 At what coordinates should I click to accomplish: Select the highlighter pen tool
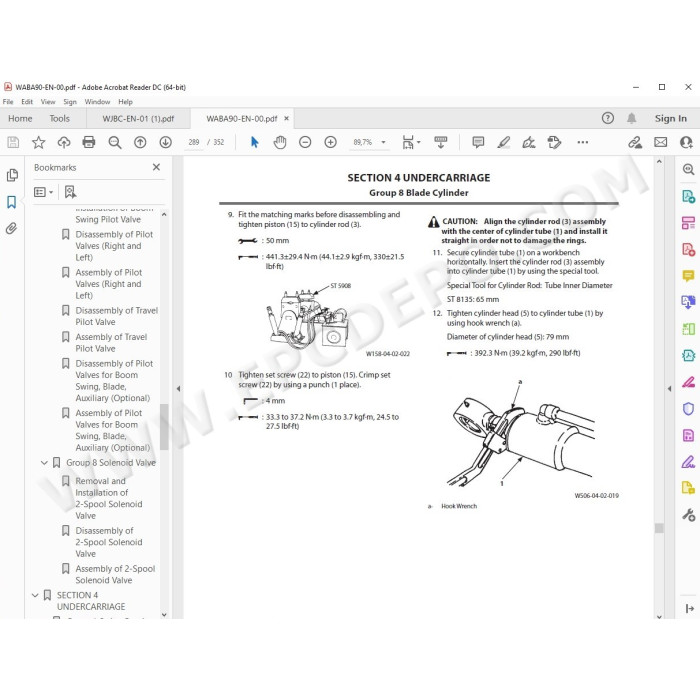504,142
